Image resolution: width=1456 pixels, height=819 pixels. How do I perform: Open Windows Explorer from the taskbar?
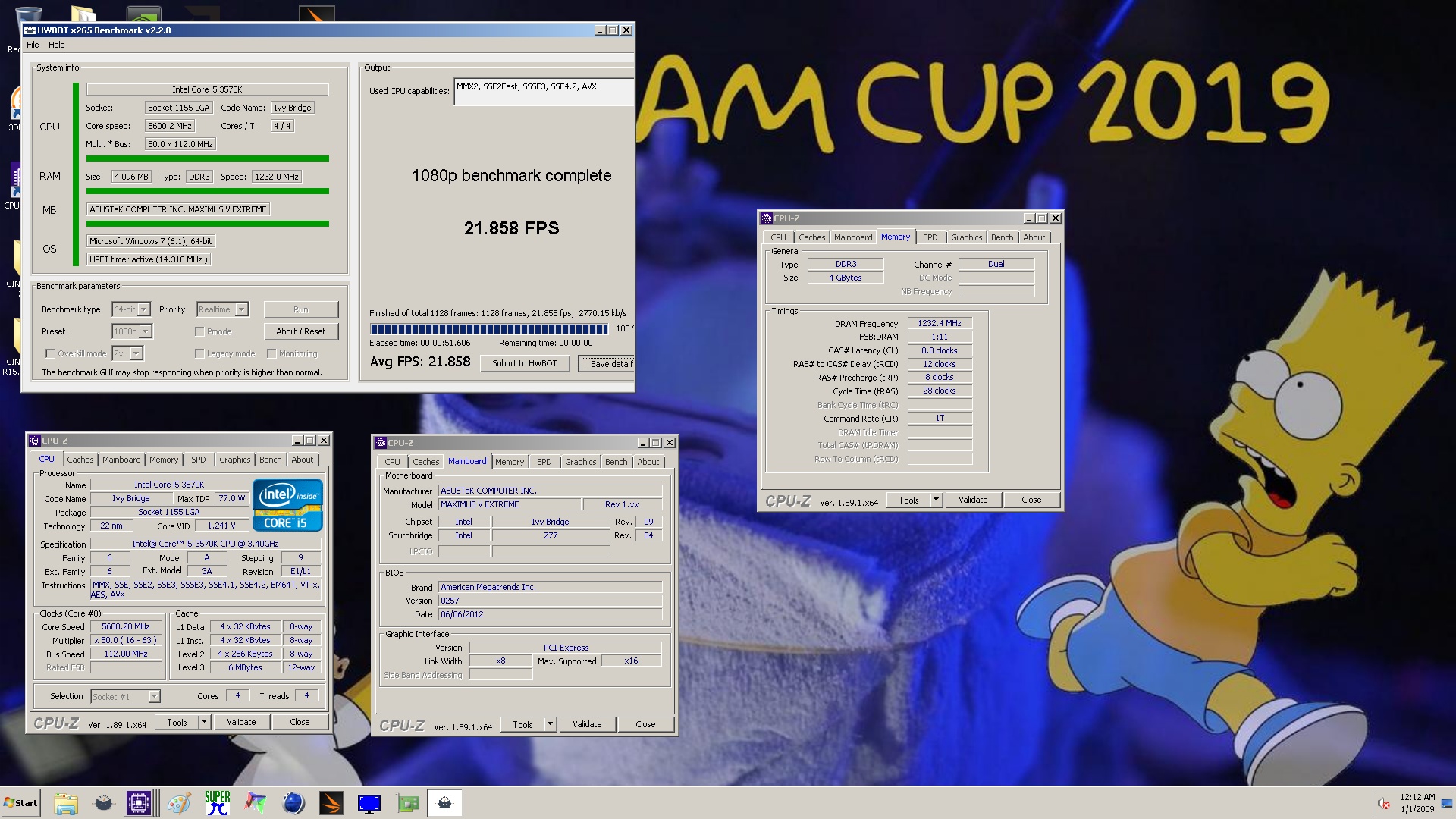click(66, 803)
